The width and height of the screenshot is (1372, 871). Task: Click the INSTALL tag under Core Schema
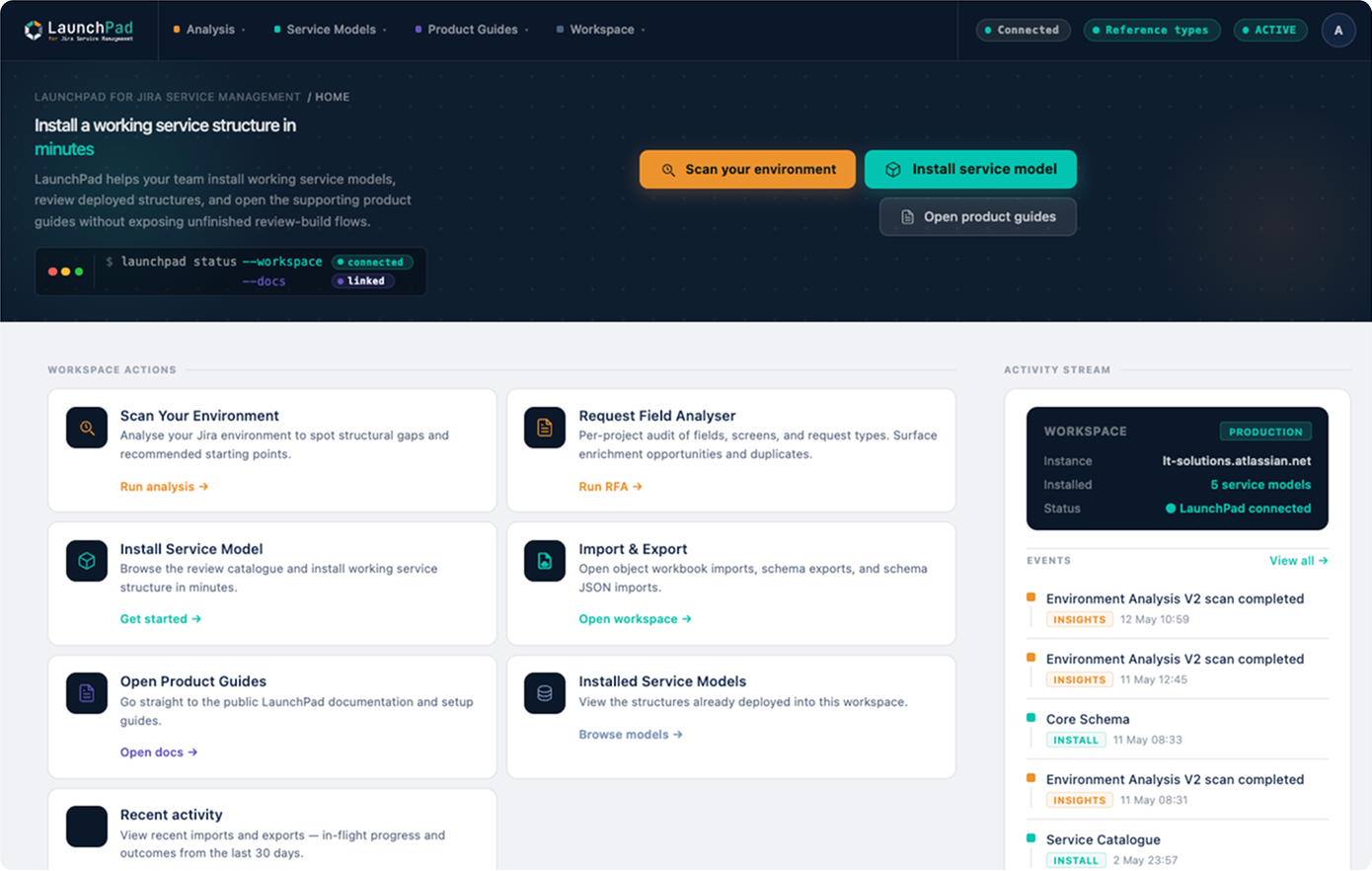pyautogui.click(x=1076, y=740)
